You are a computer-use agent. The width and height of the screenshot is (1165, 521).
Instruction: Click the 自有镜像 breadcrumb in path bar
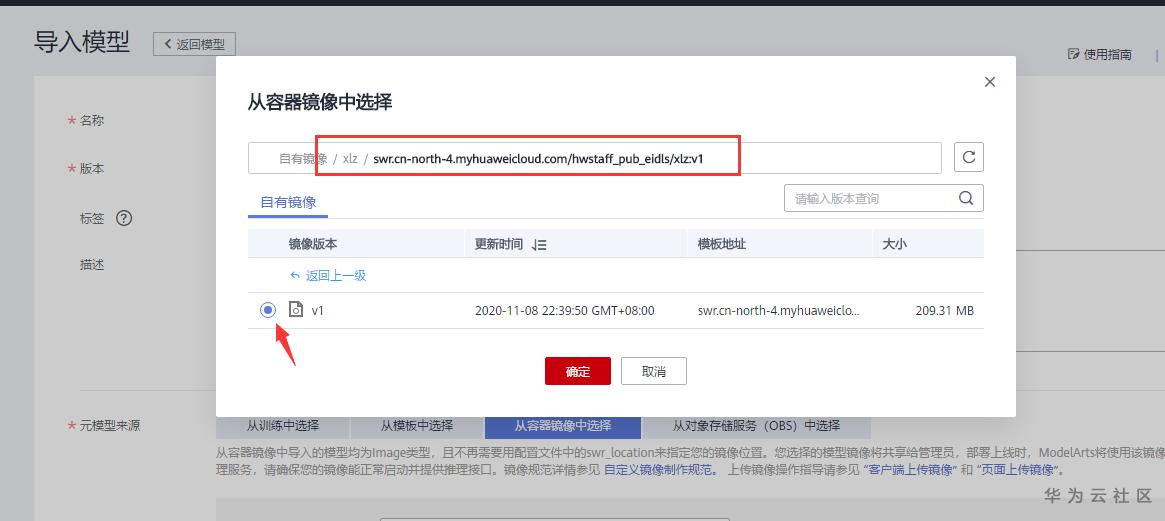tap(303, 158)
